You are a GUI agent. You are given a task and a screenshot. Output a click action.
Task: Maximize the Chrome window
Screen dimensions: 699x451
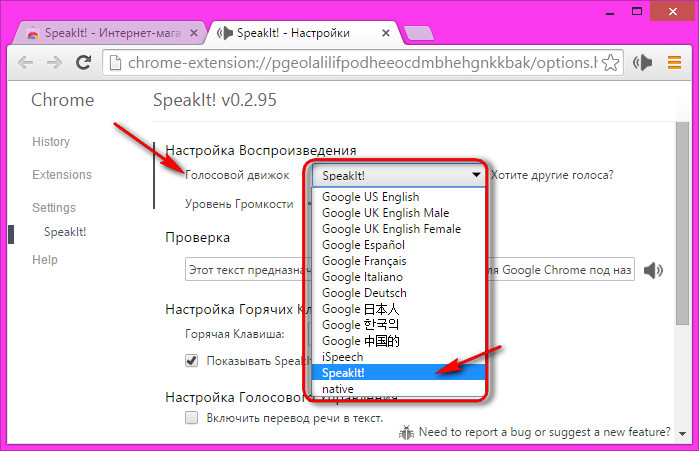(637, 12)
